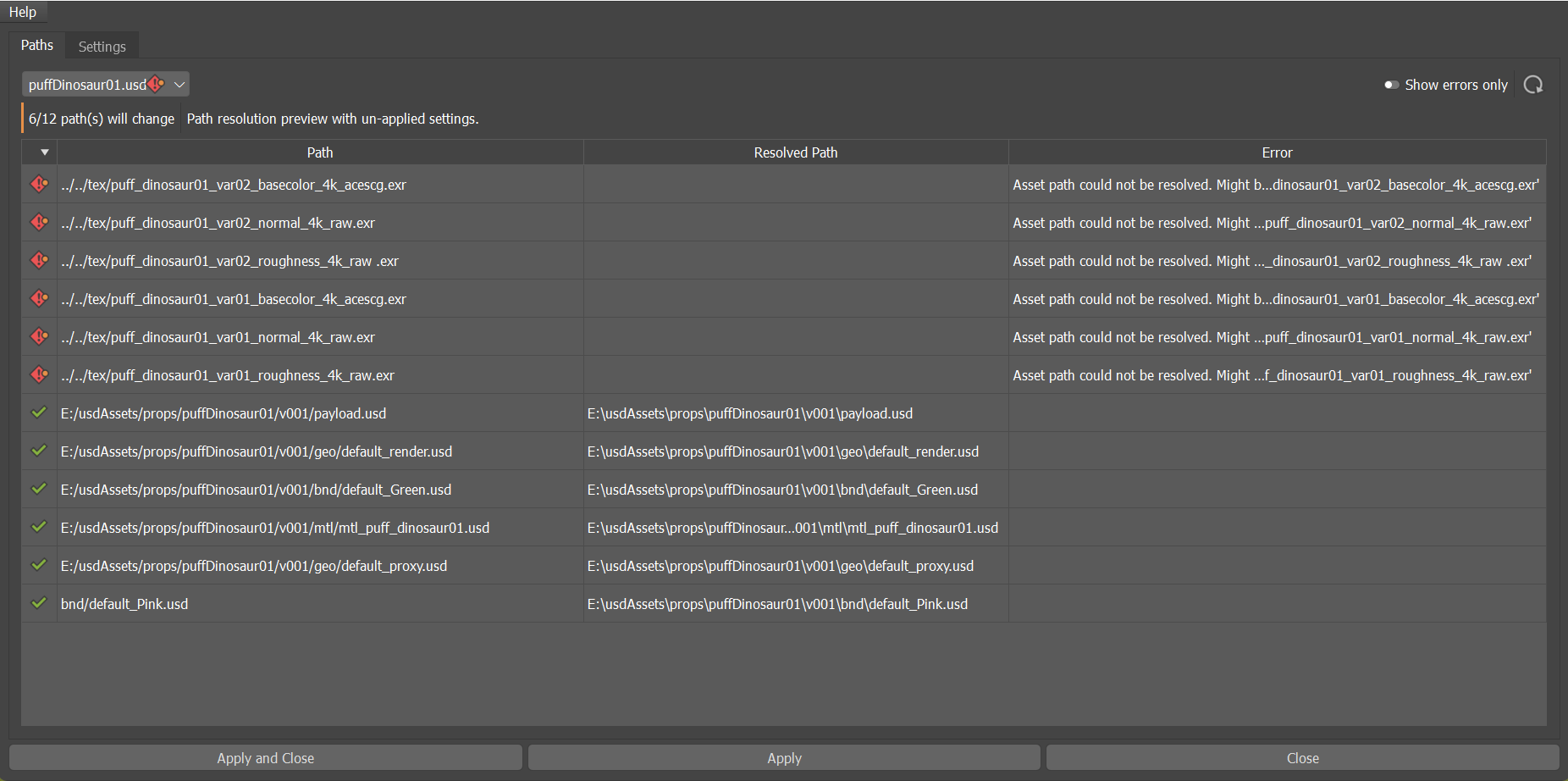Sort by the Error column header
The height and width of the screenshot is (781, 1568).
pos(1277,152)
